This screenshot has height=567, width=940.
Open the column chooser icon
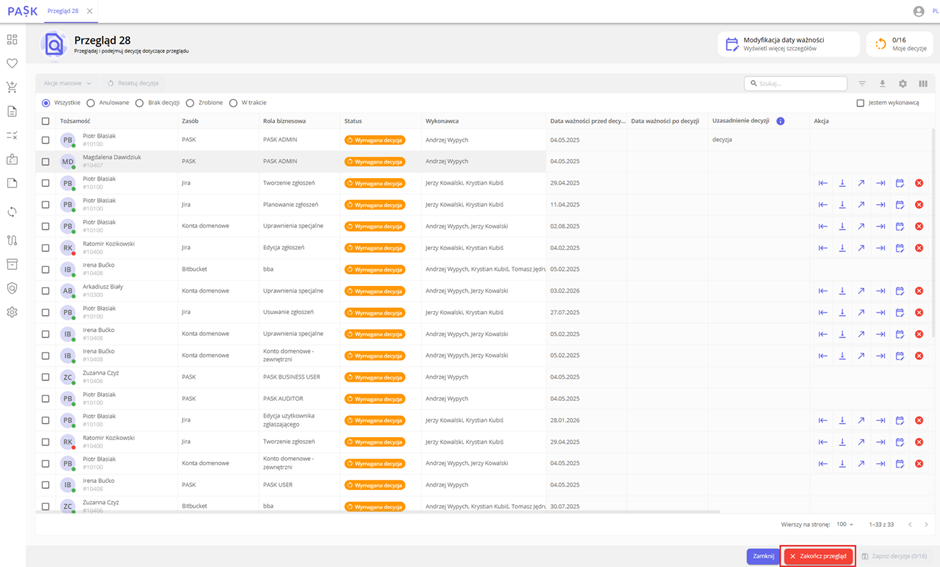[923, 84]
